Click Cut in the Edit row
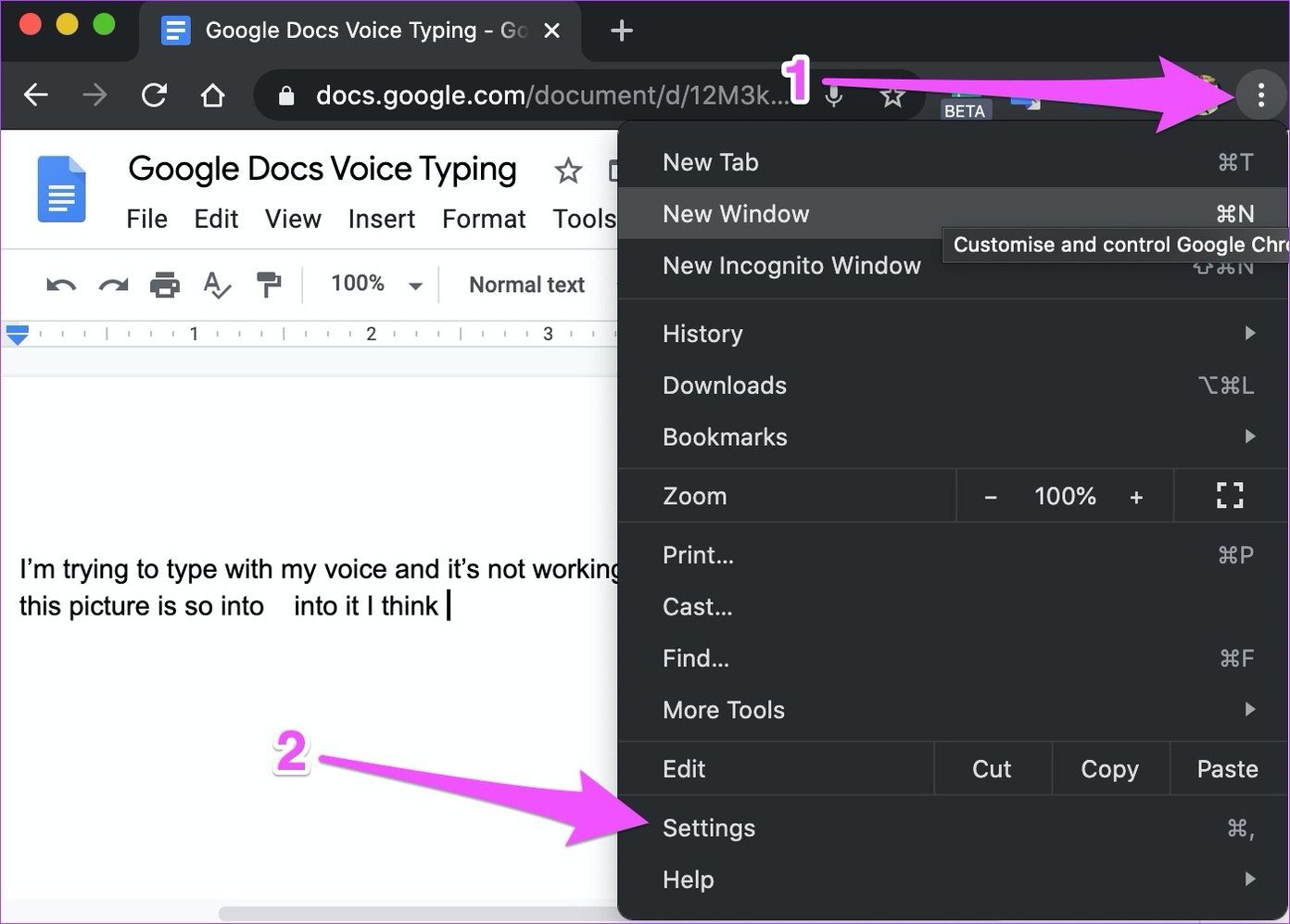 [992, 769]
